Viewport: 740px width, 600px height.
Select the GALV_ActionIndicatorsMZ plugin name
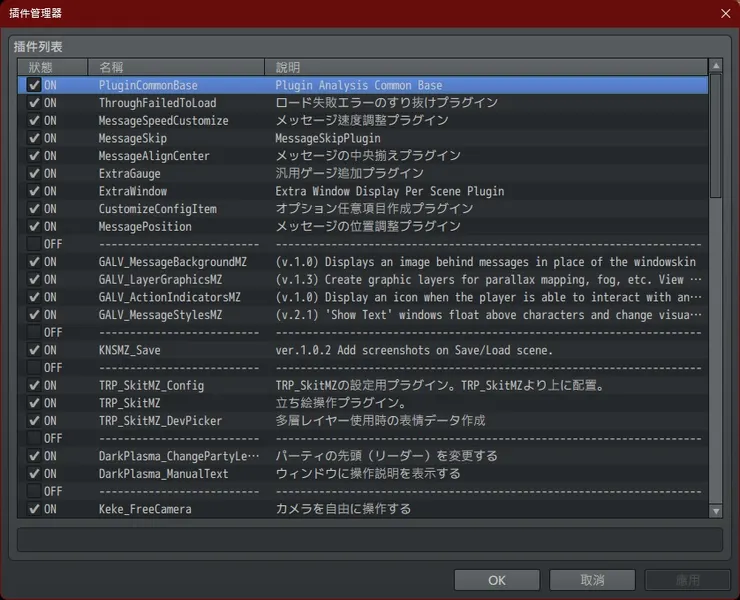tap(169, 297)
